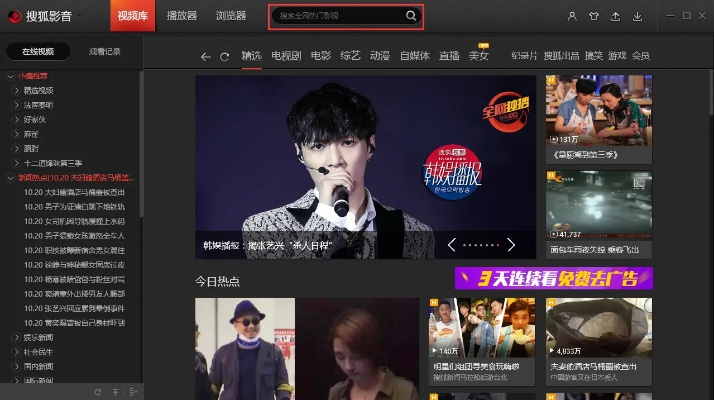Go back with the left arrow icon
Viewport: 714px width, 400px height.
point(206,56)
